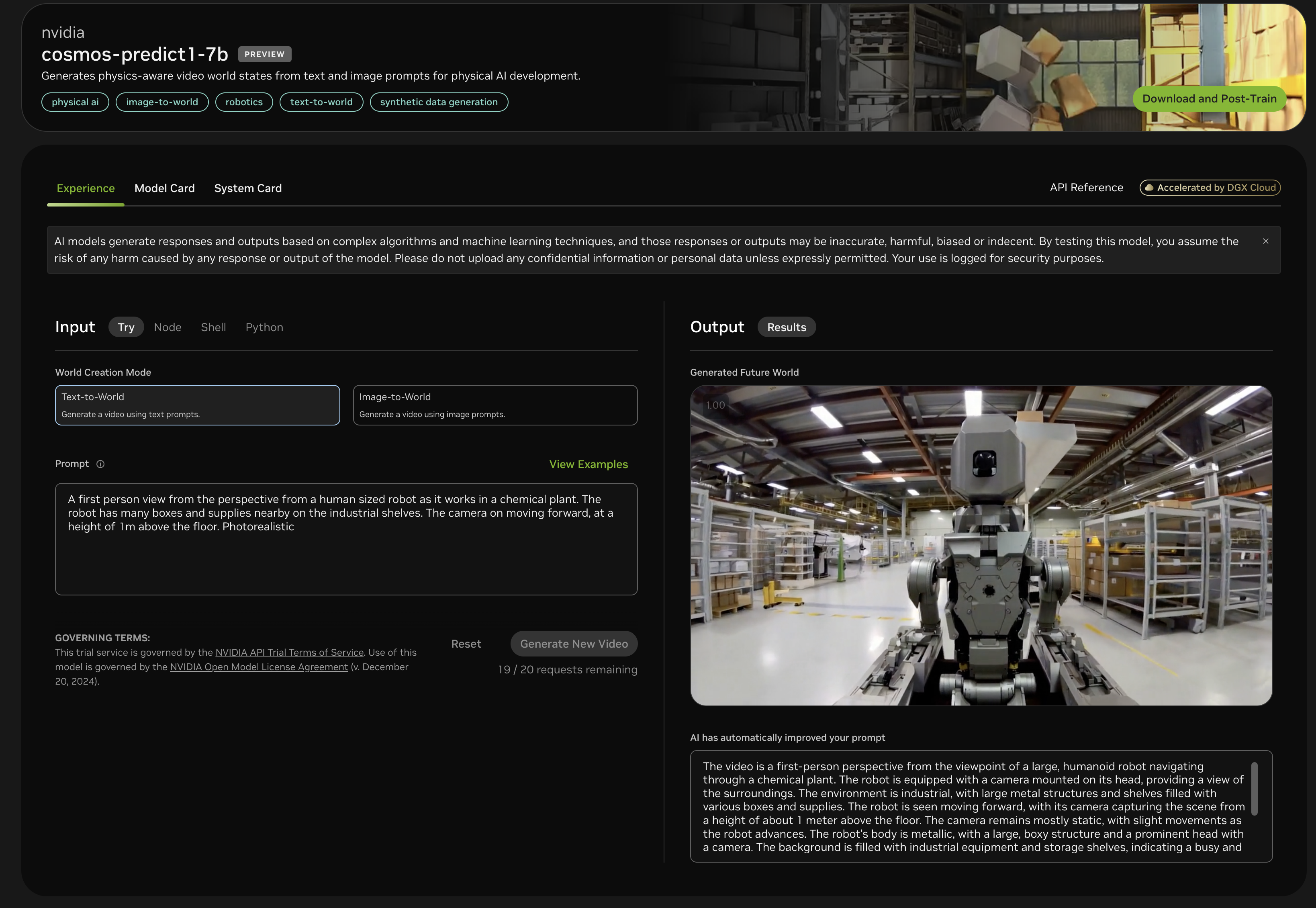Click the 'World Creation Mode' label

(x=103, y=372)
